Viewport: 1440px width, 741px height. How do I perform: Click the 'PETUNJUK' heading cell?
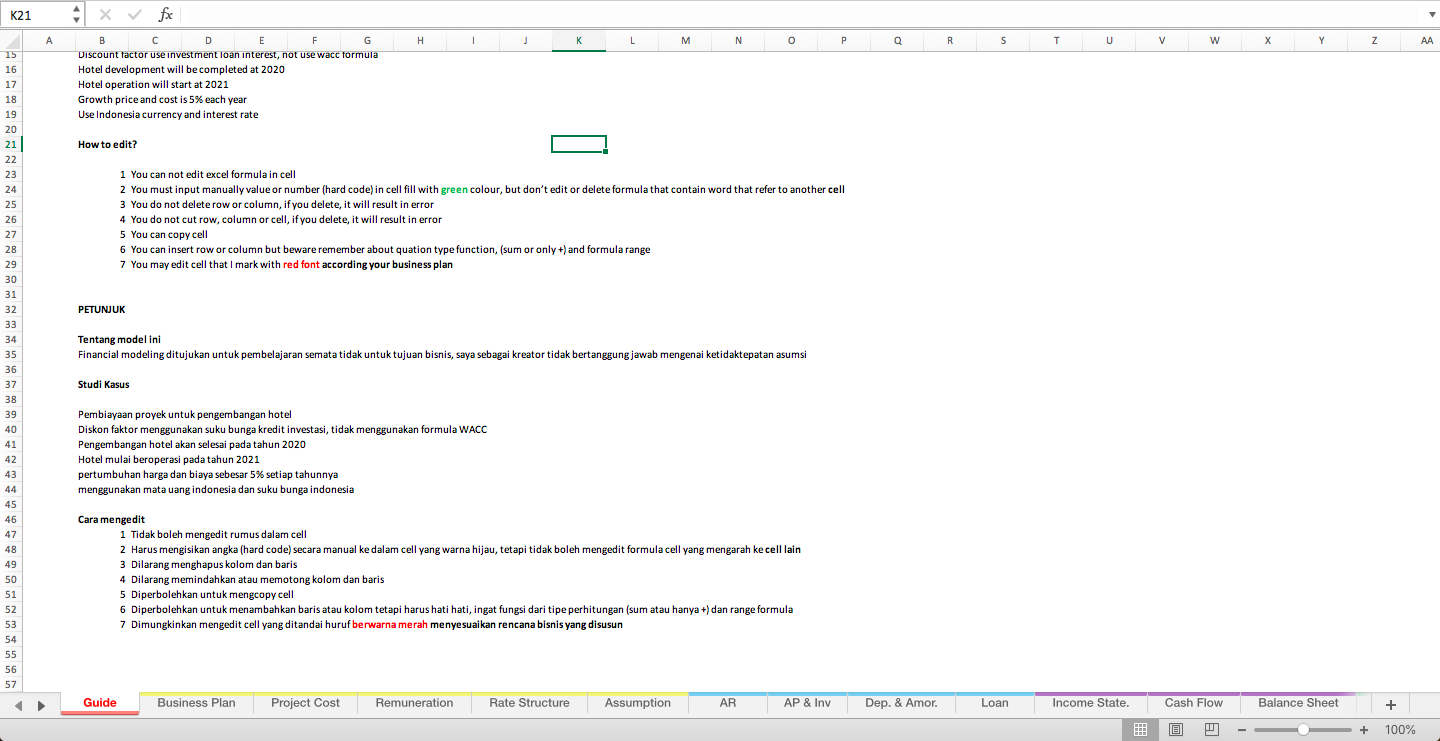[x=101, y=309]
